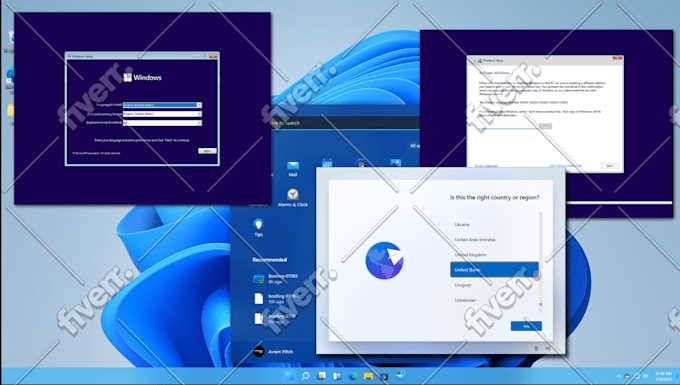Image resolution: width=680 pixels, height=385 pixels.
Task: Click the system tray speaker icon
Action: pos(646,376)
